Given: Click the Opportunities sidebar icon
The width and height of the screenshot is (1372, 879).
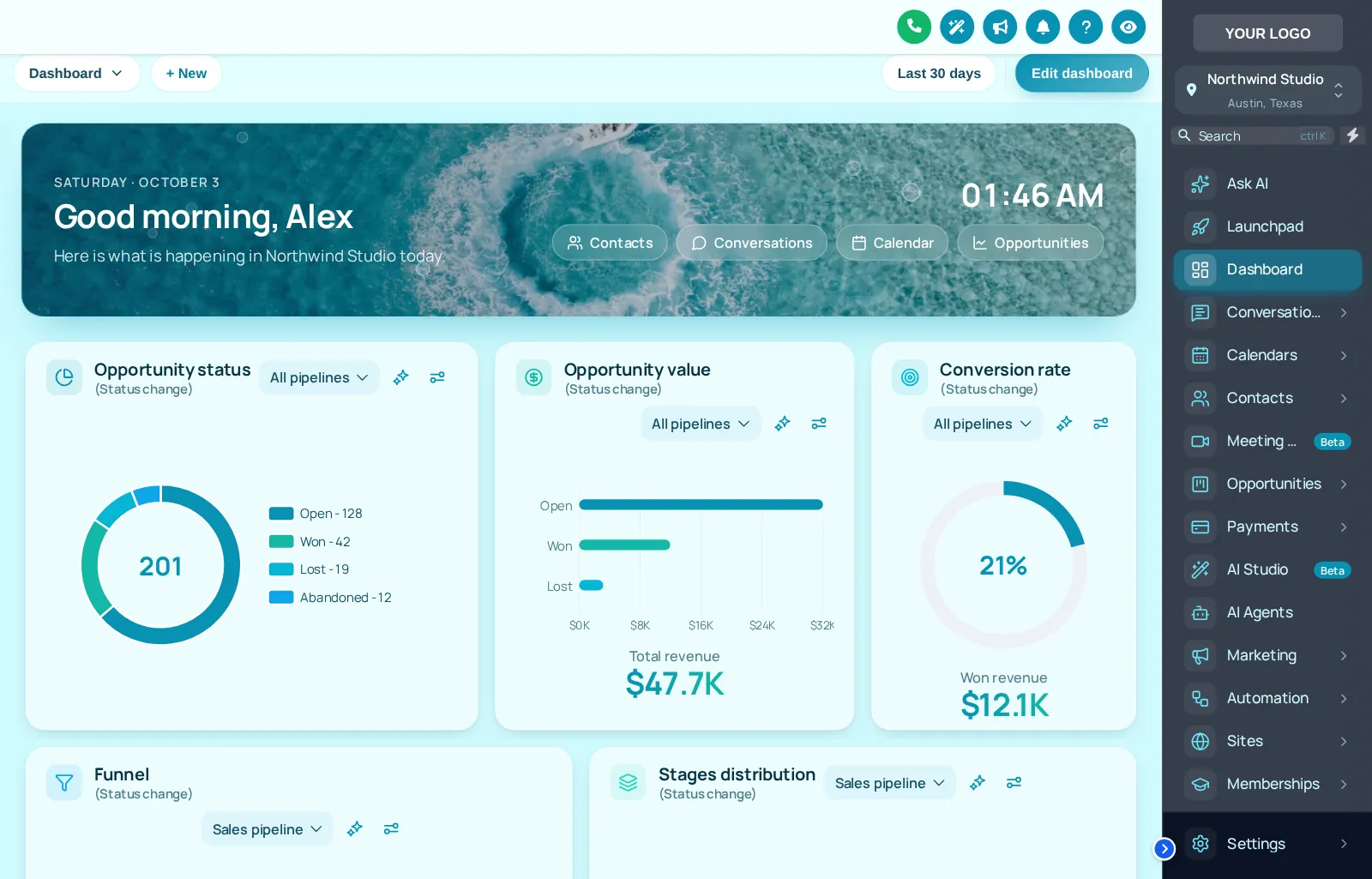Looking at the screenshot, I should click(1200, 484).
